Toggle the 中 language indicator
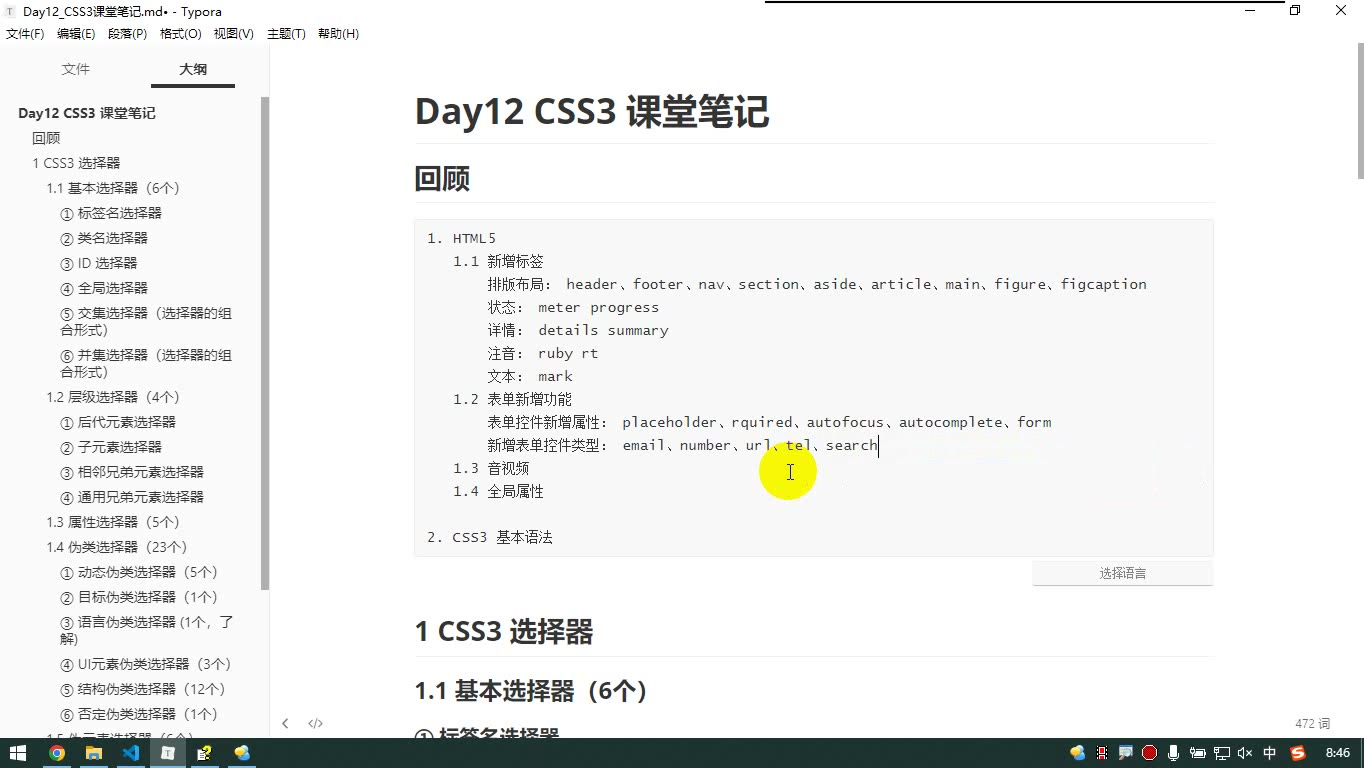1364x768 pixels. pyautogui.click(x=1270, y=753)
